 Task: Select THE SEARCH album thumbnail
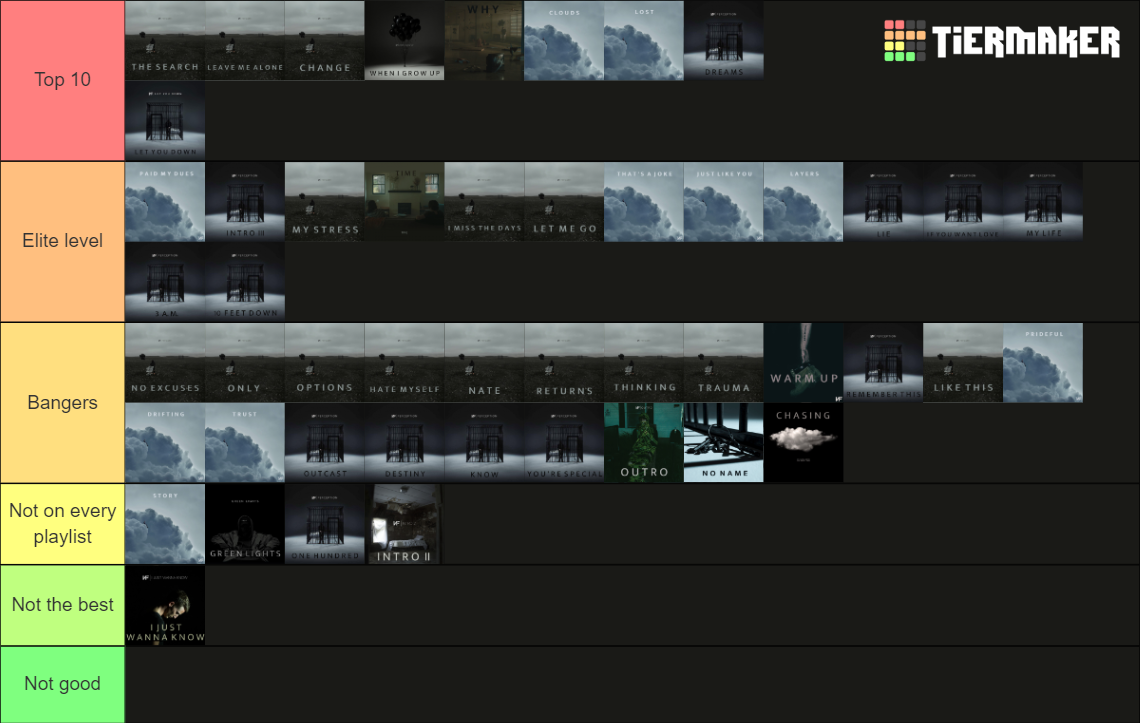pos(165,41)
